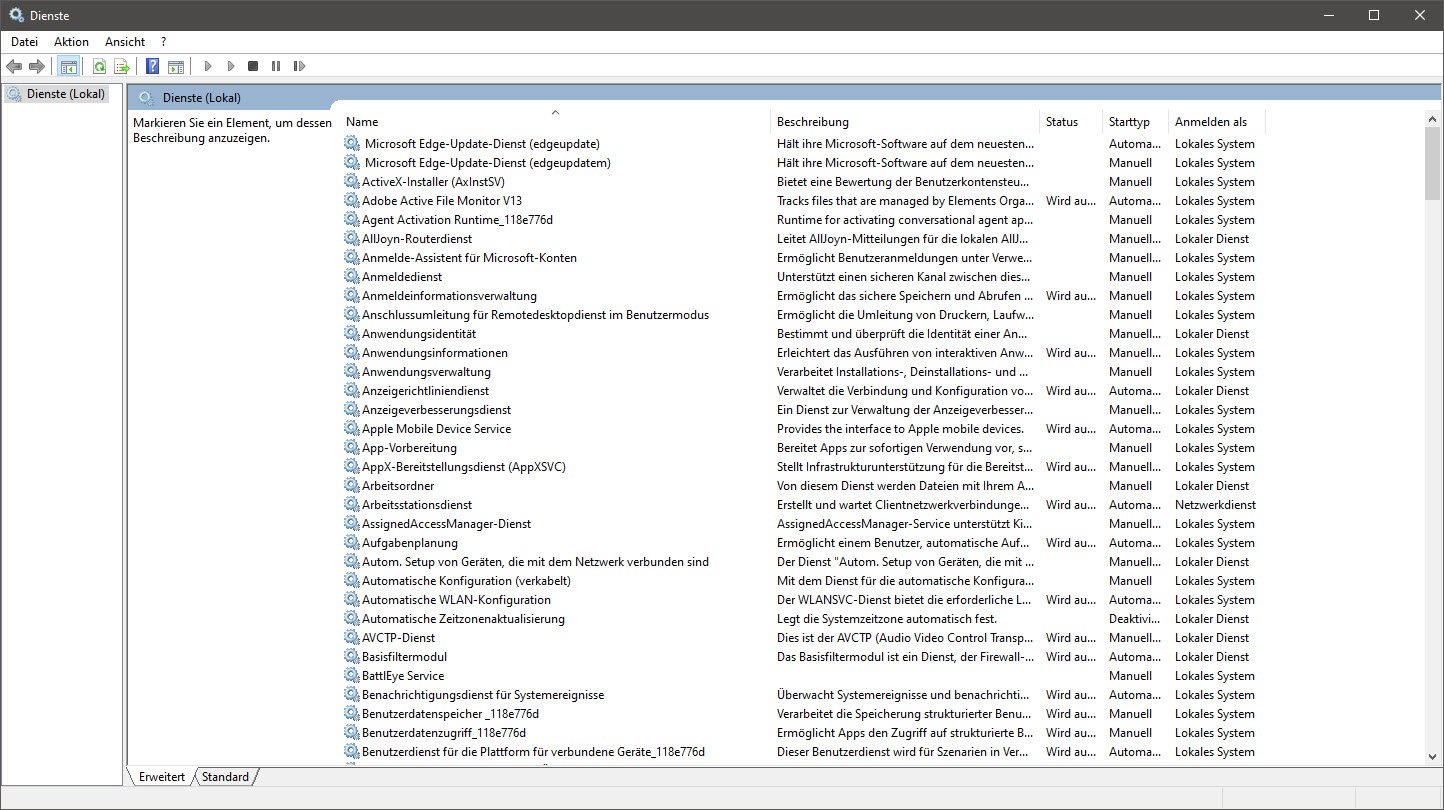Toggle the console tree show/hide icon
The height and width of the screenshot is (810, 1444).
[x=68, y=66]
